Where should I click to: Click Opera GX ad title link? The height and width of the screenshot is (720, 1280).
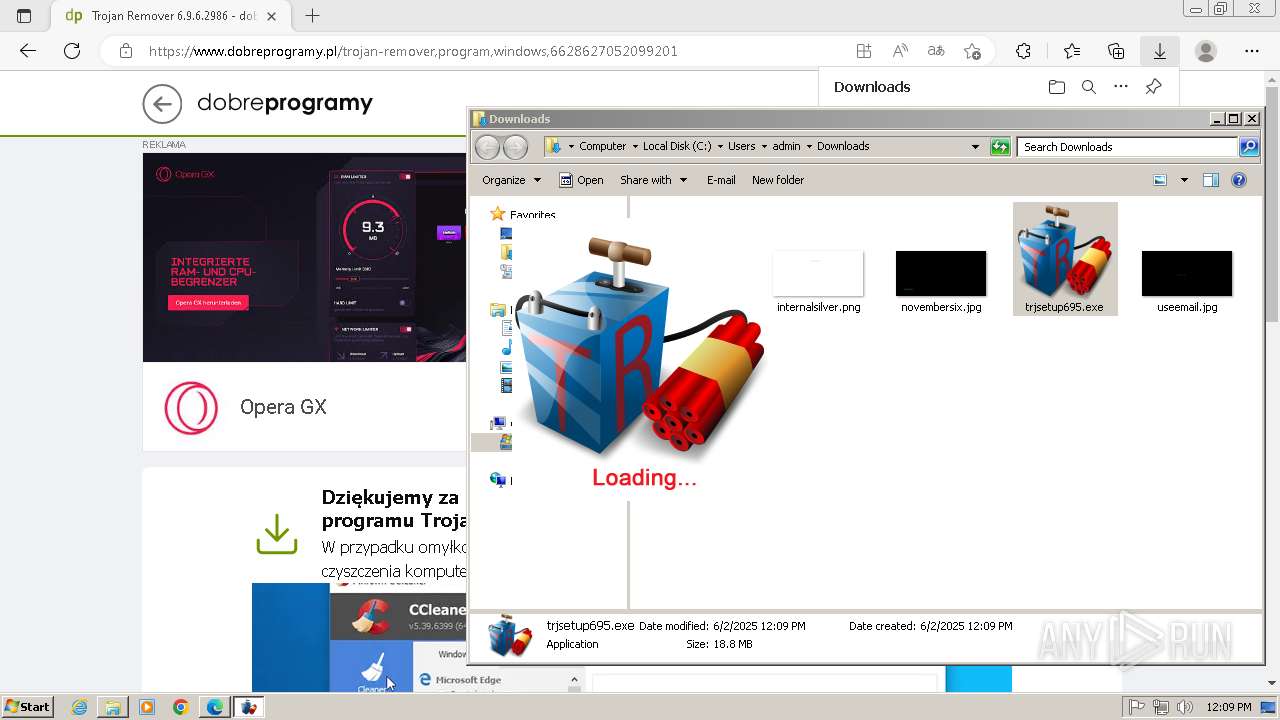283,407
